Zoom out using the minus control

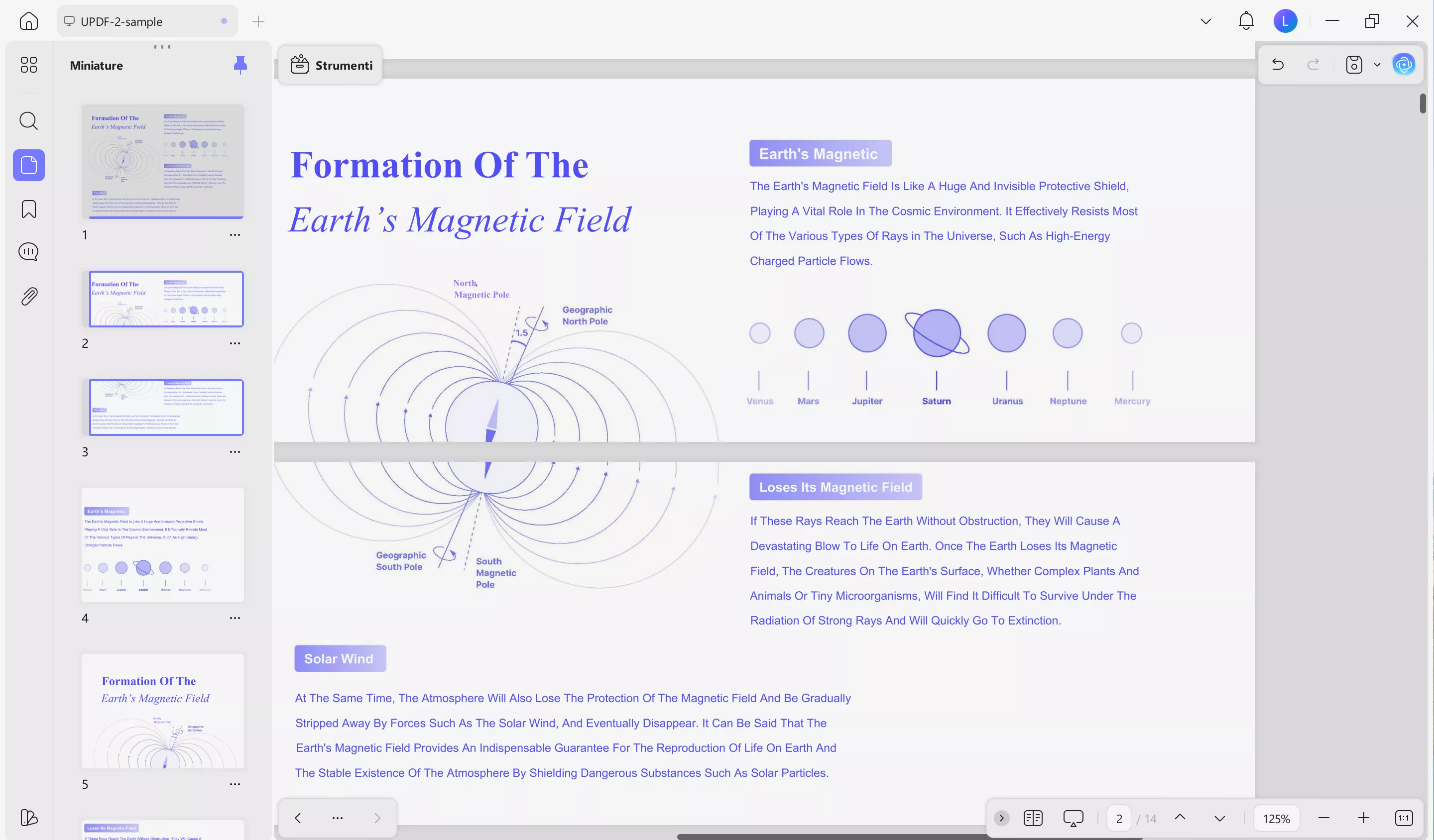click(1324, 818)
